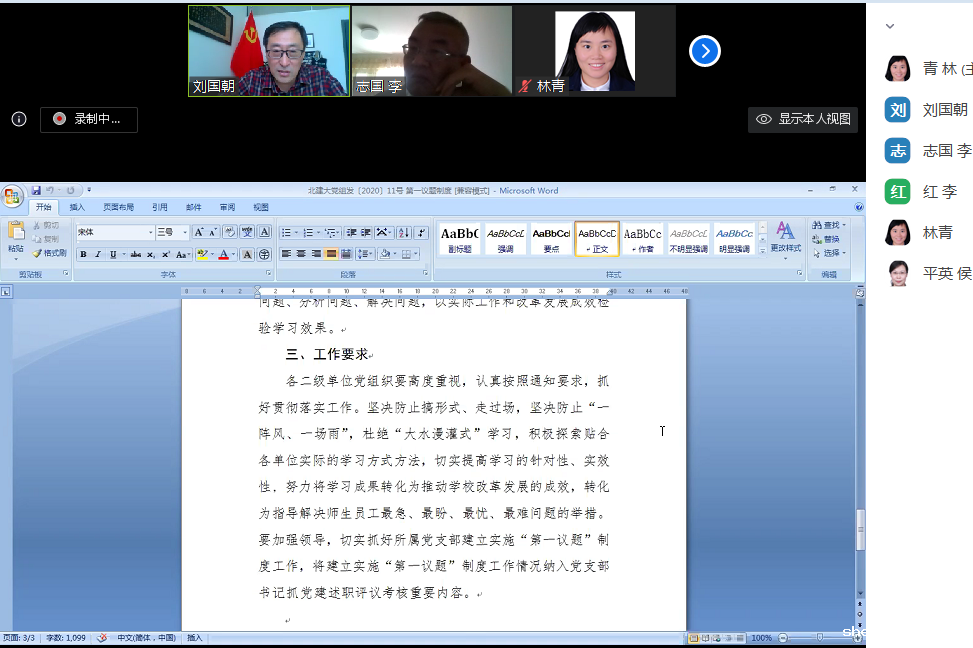Viewport: 973px width, 648px height.
Task: Click the 替换 Replace button
Action: (830, 239)
